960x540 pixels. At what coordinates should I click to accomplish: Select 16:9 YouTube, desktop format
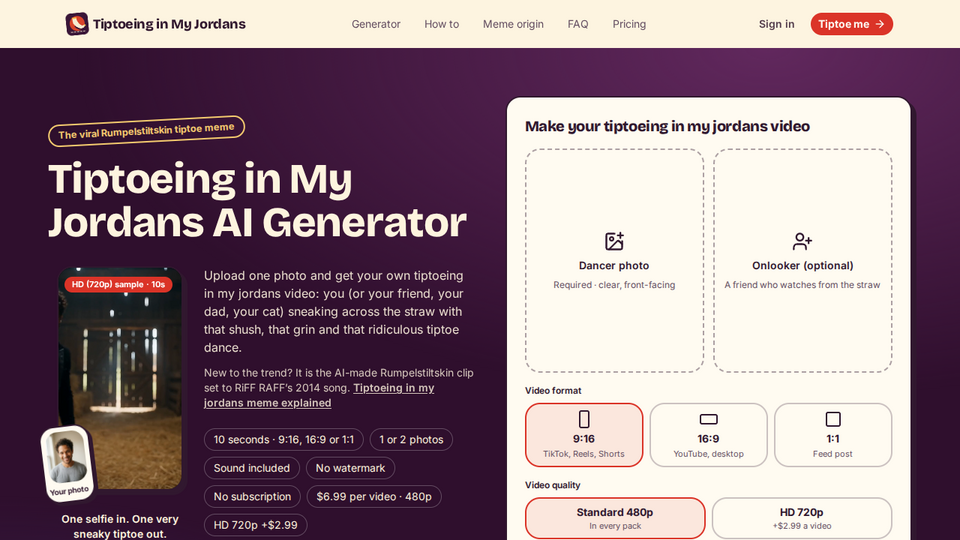(x=708, y=435)
